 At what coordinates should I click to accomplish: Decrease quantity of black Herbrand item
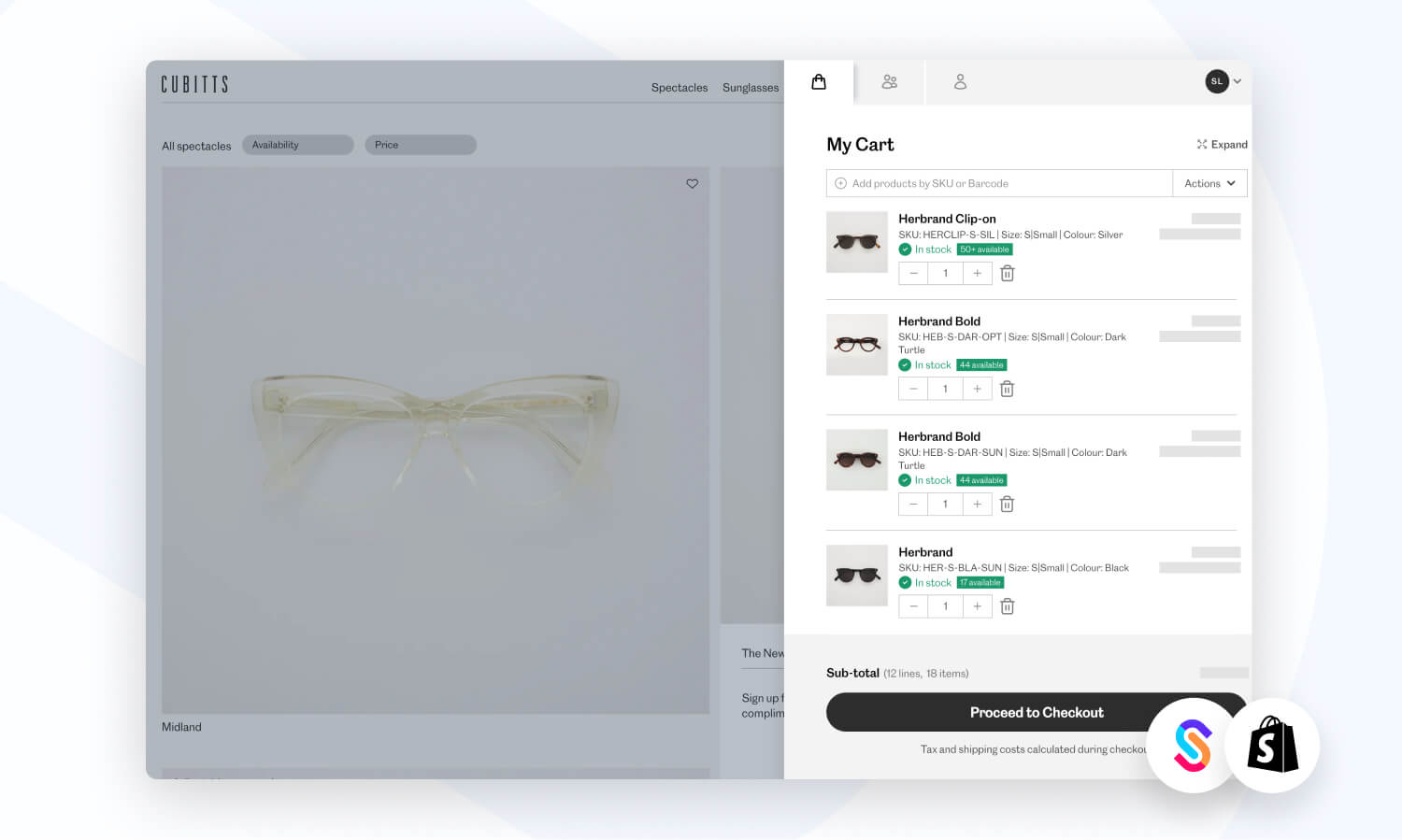tap(913, 607)
